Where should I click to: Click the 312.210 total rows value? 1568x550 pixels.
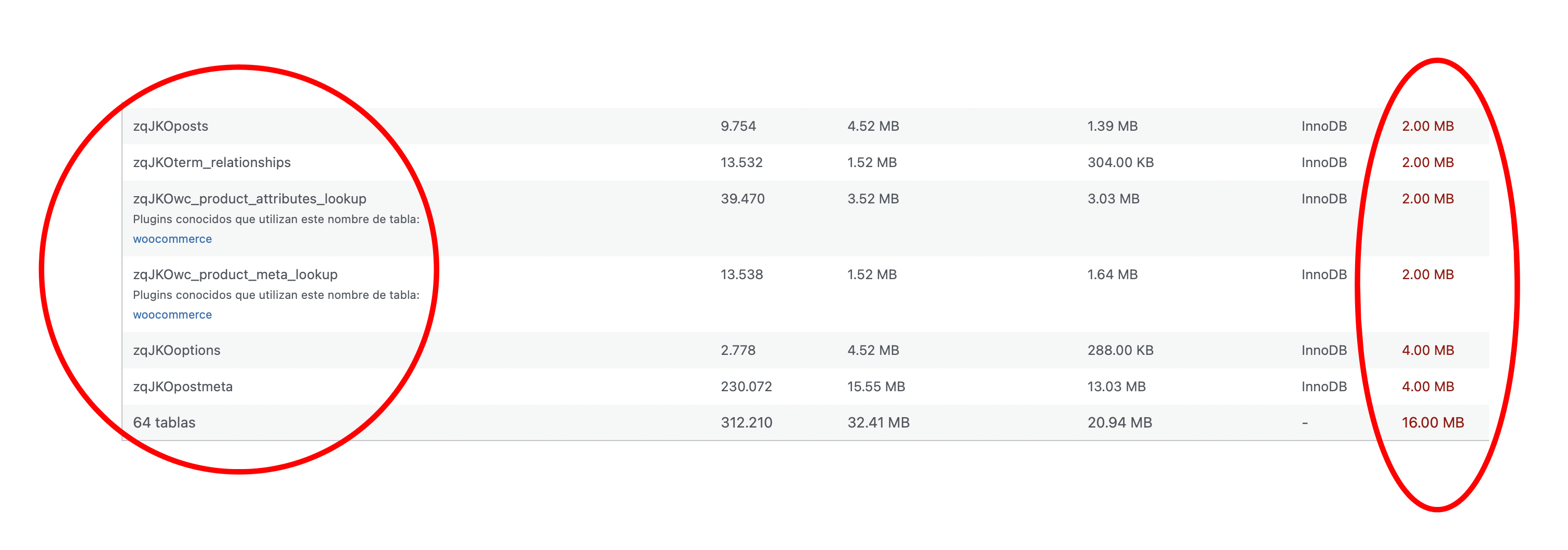tap(746, 423)
